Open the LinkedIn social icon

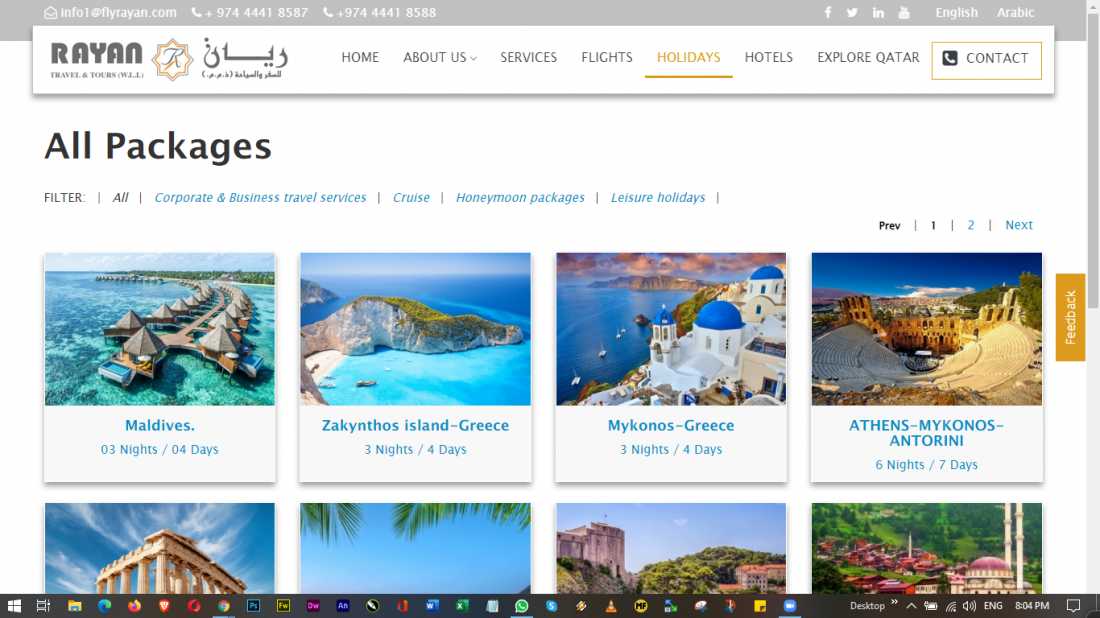point(878,13)
